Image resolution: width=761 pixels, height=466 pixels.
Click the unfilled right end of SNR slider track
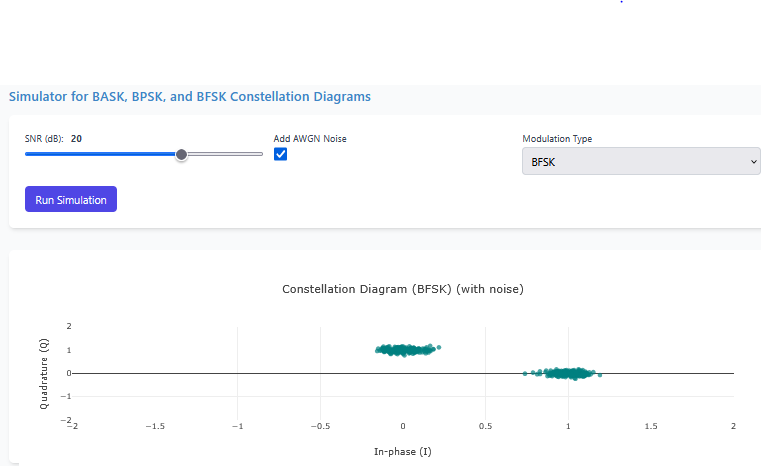[x=225, y=154]
